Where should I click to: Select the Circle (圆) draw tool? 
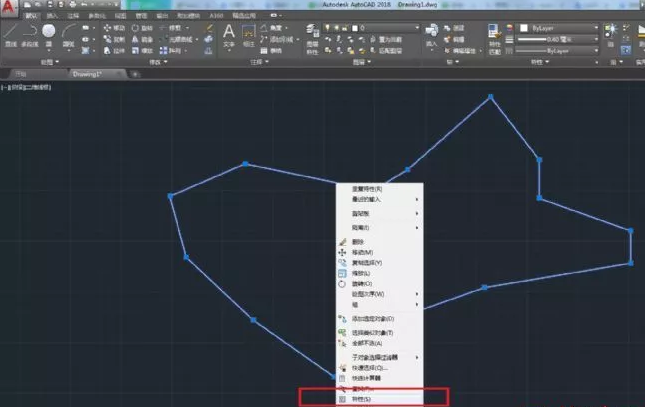point(49,35)
